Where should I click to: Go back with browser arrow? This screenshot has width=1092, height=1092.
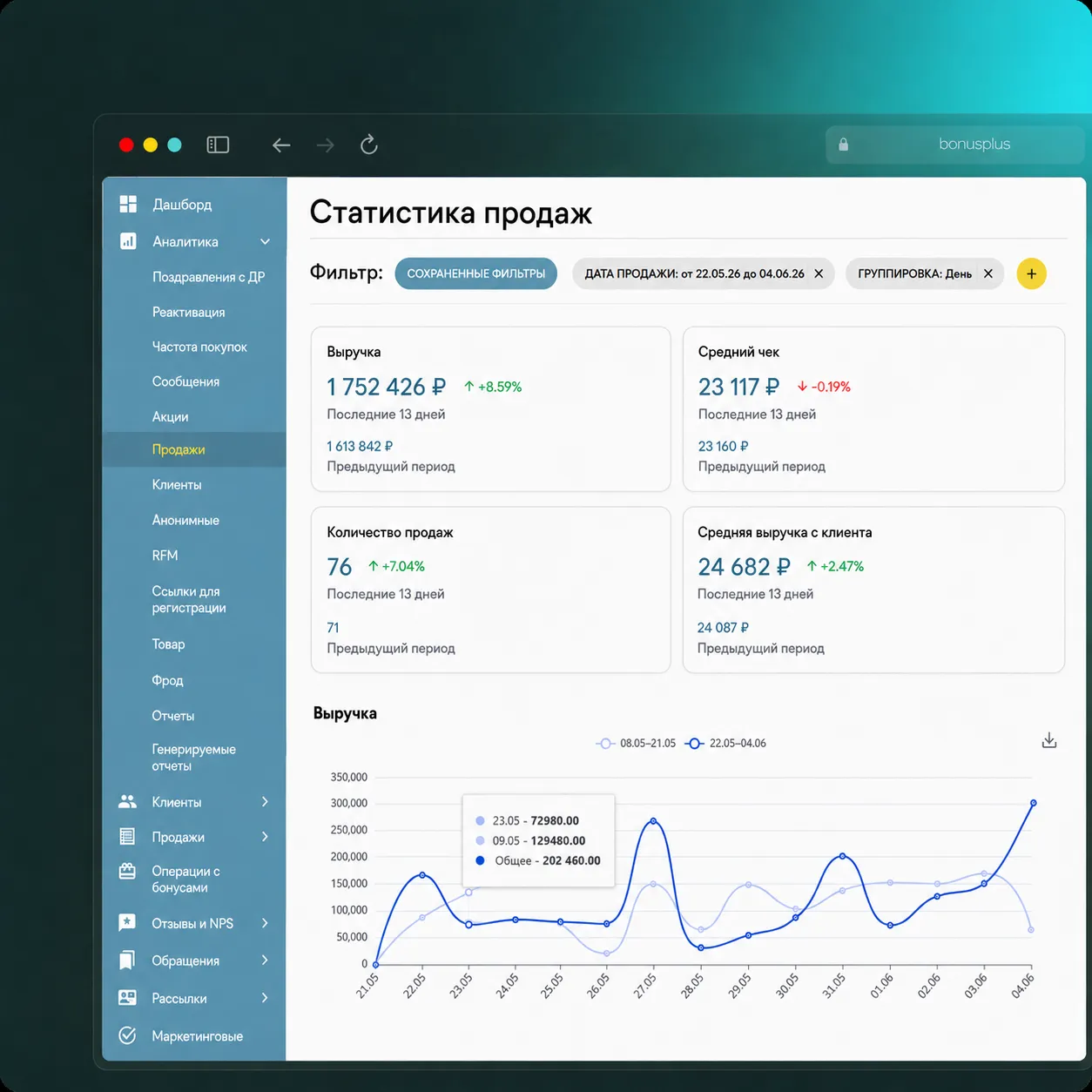280,145
